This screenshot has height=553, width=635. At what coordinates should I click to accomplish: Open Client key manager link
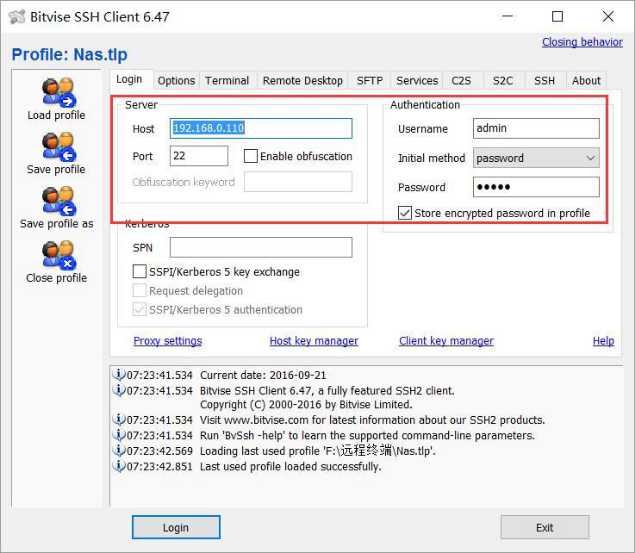tap(446, 340)
